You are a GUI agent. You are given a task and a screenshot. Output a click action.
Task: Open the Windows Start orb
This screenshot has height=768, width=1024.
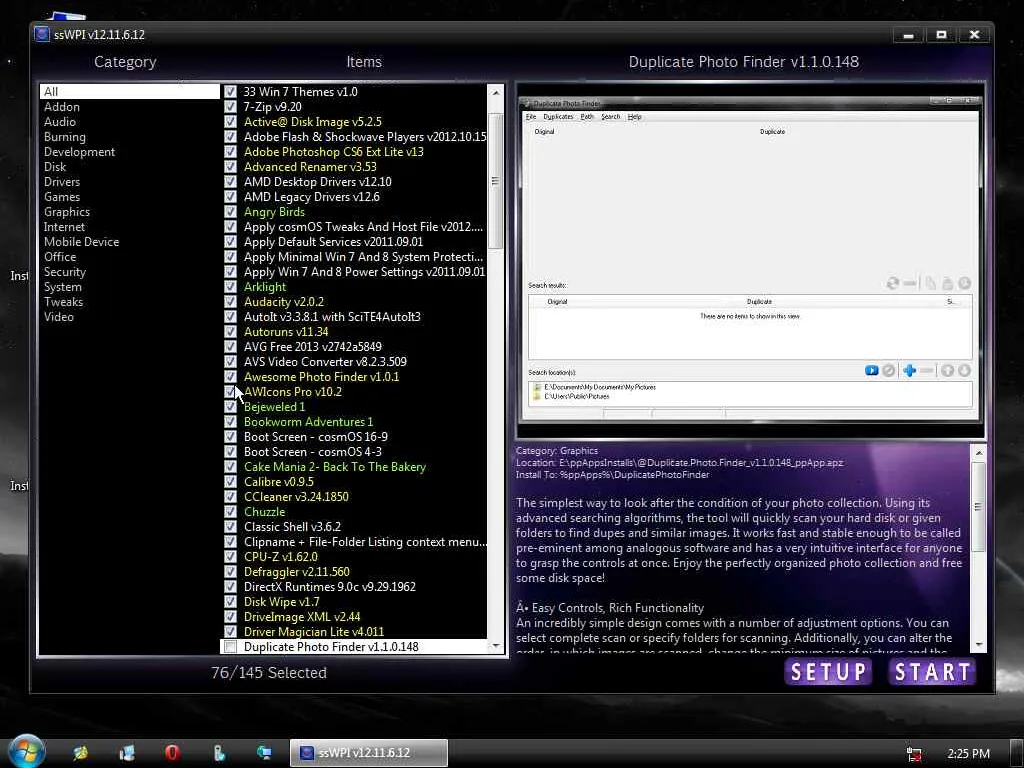point(26,752)
